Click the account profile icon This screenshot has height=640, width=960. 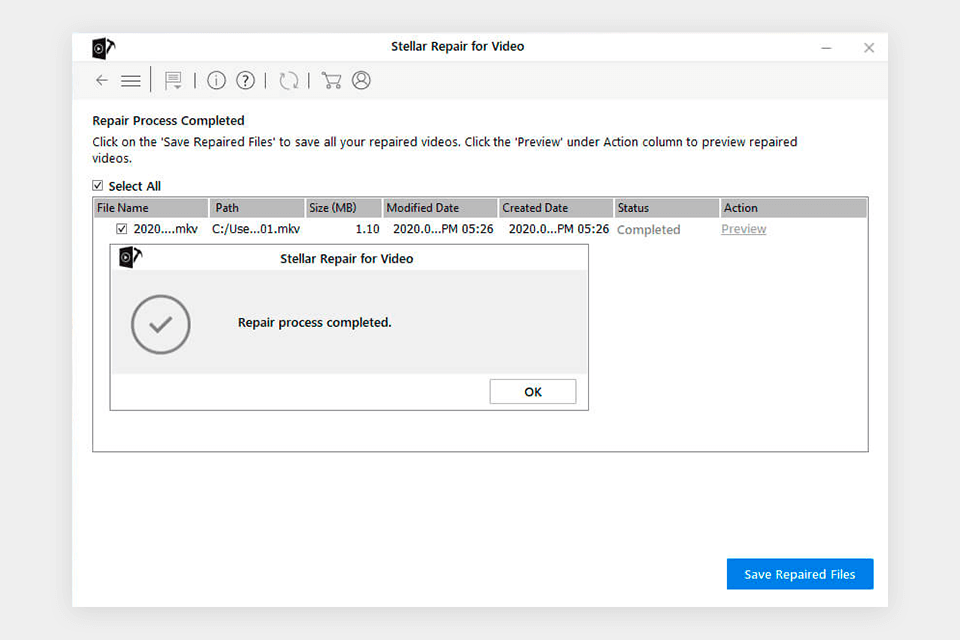361,80
